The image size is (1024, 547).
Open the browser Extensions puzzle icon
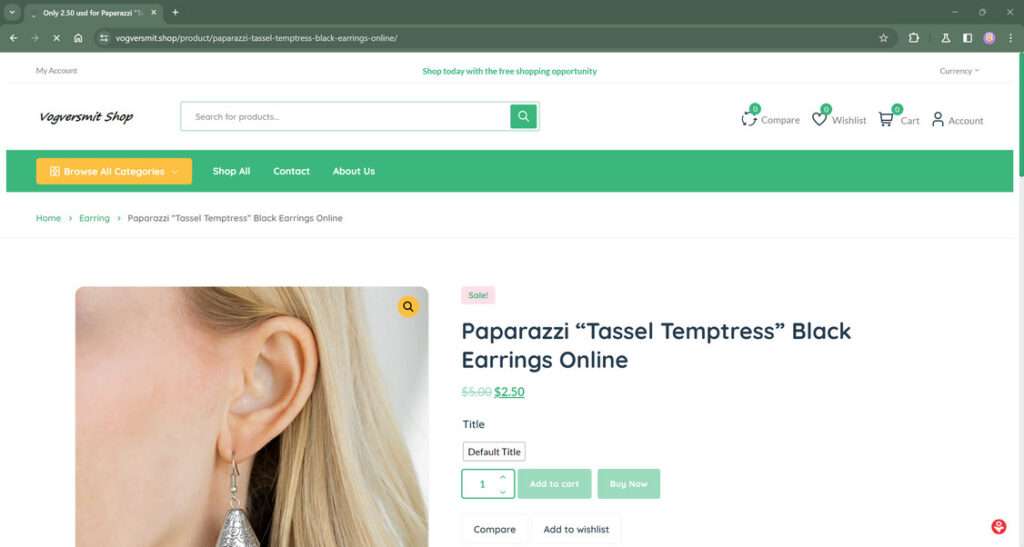[x=914, y=38]
